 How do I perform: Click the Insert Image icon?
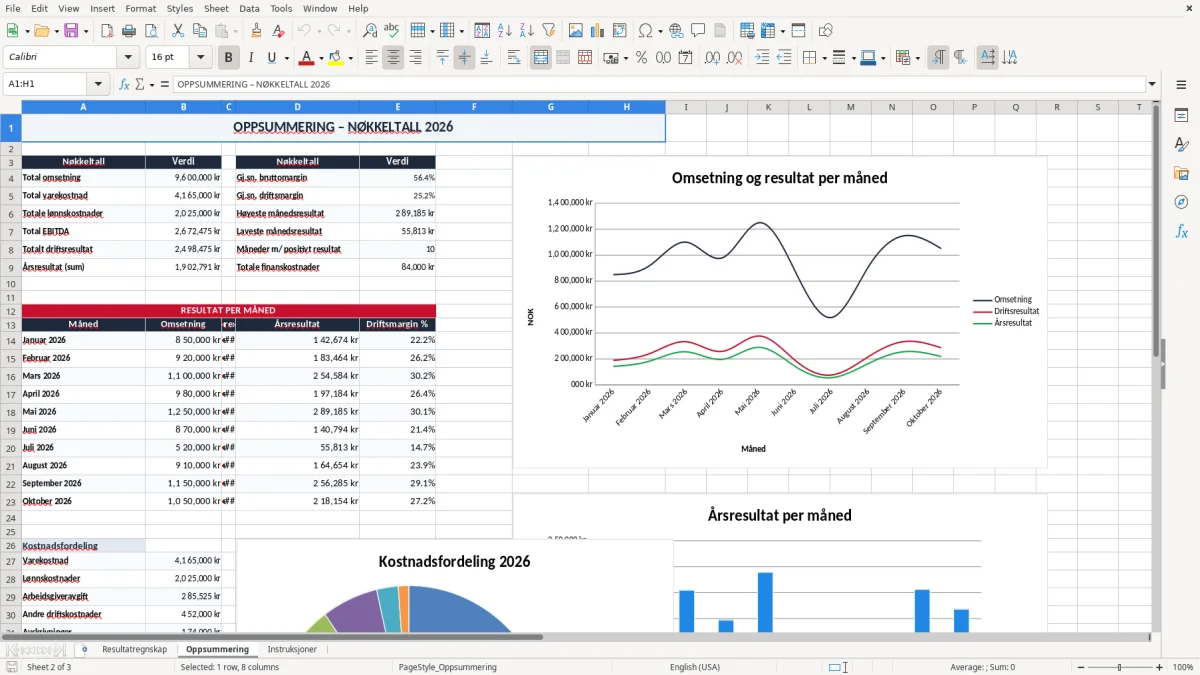[575, 31]
